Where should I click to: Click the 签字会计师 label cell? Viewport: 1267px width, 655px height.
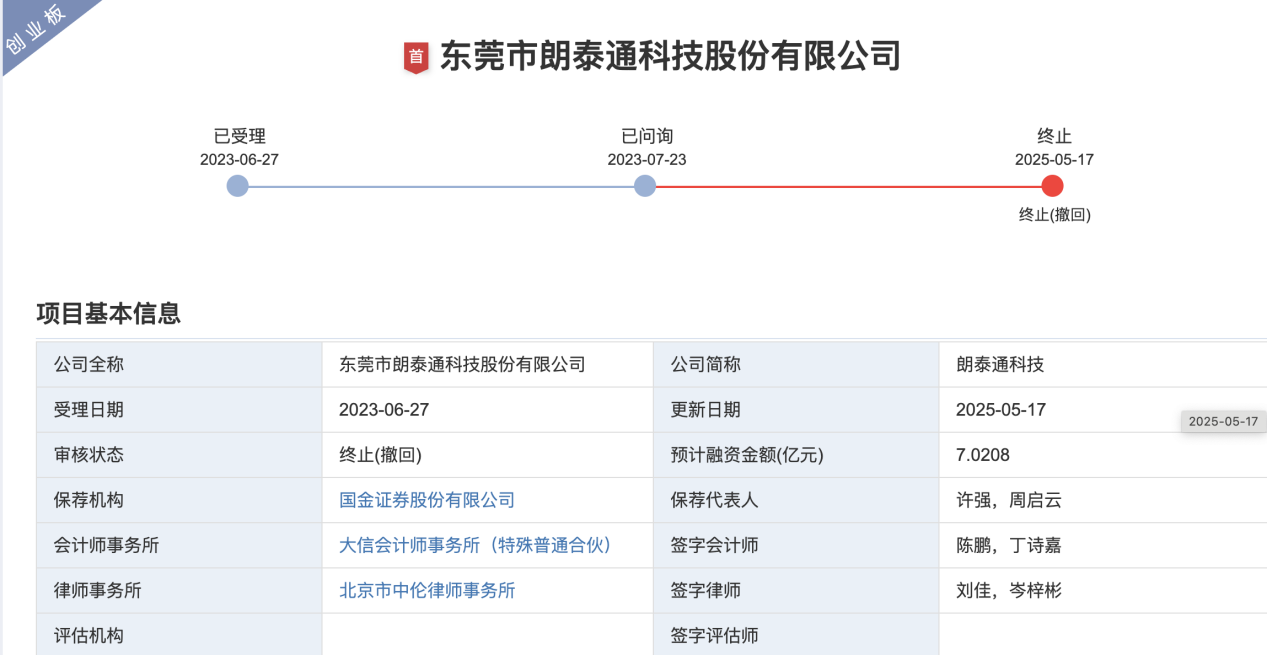(796, 545)
